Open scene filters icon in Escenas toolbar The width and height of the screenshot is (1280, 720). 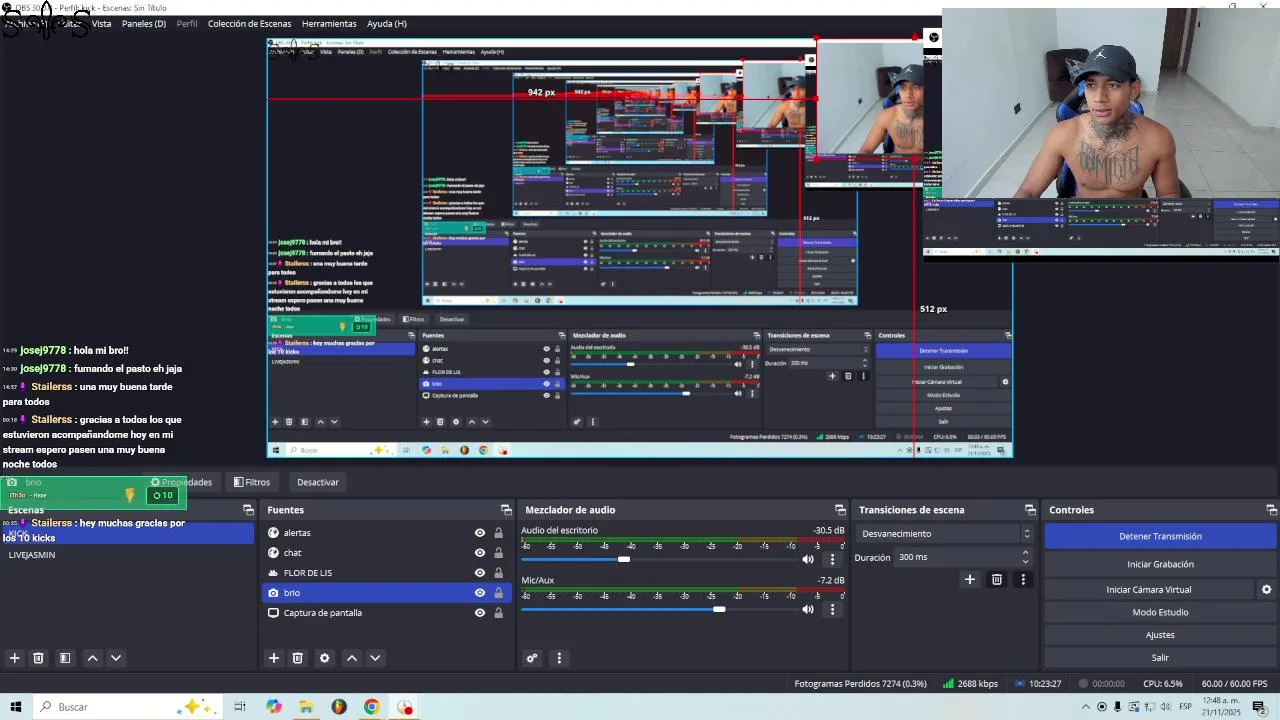click(x=65, y=658)
